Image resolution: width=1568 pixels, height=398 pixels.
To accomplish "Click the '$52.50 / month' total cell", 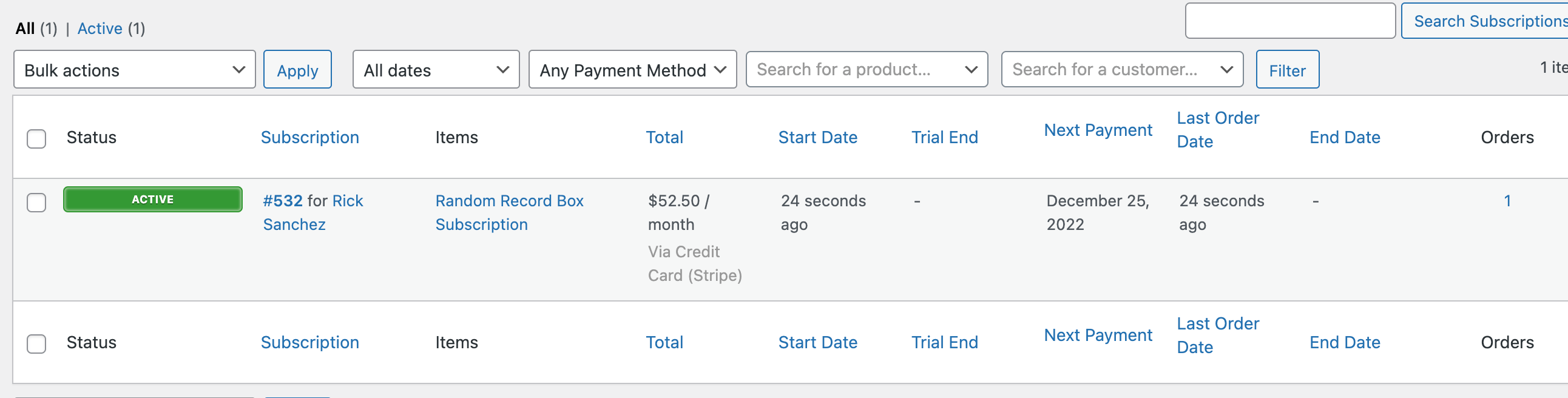I will pos(678,213).
